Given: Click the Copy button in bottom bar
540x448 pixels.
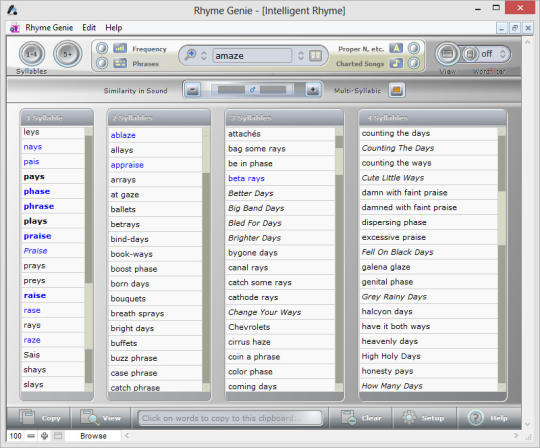Looking at the screenshot, I should [x=39, y=418].
